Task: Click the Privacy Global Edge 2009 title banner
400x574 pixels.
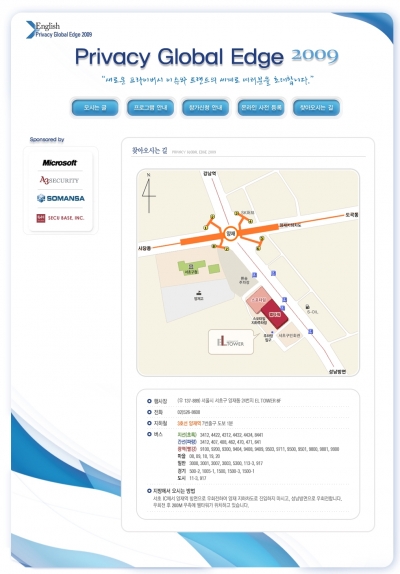Action: point(207,57)
